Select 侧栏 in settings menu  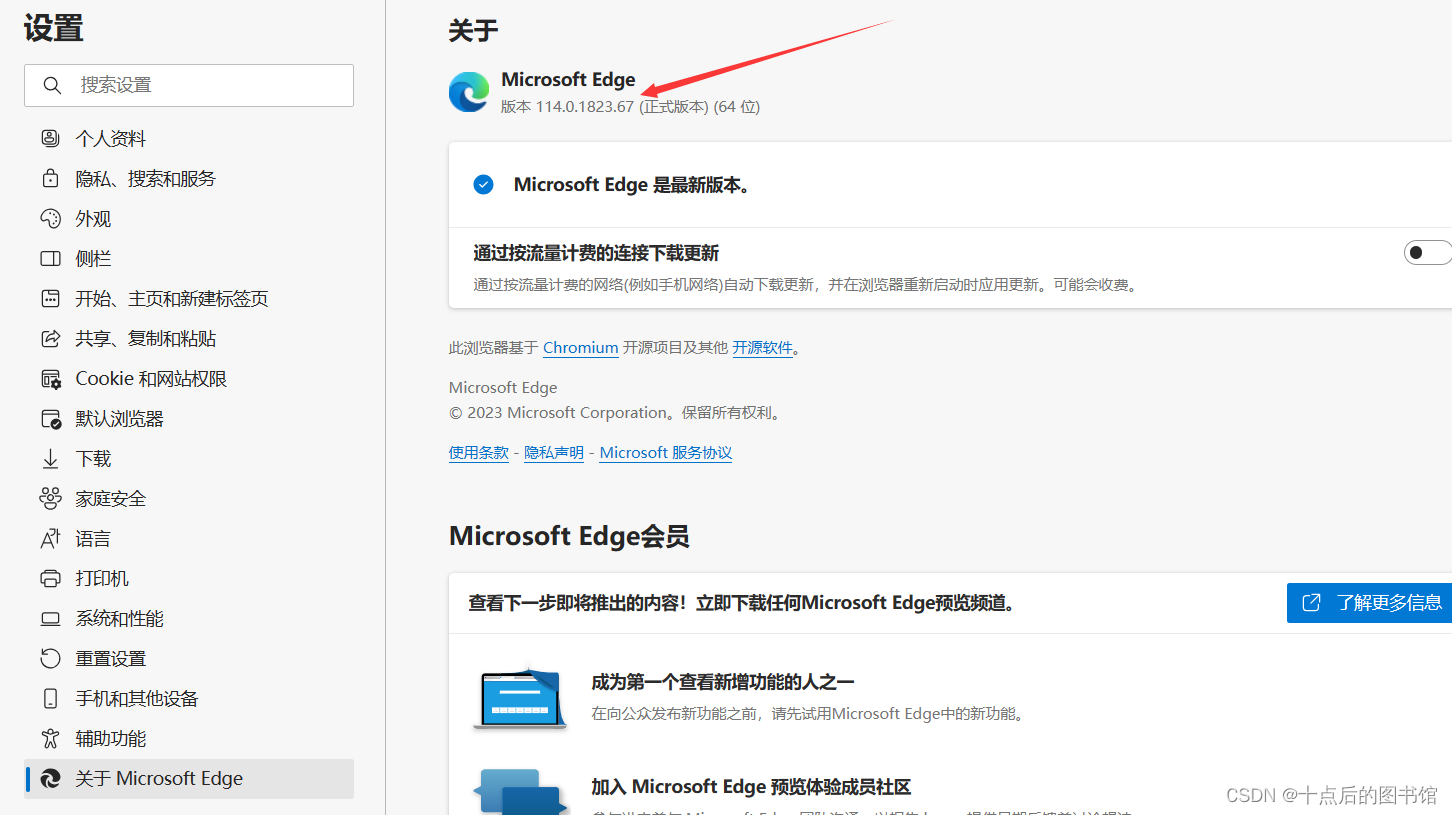[189, 258]
